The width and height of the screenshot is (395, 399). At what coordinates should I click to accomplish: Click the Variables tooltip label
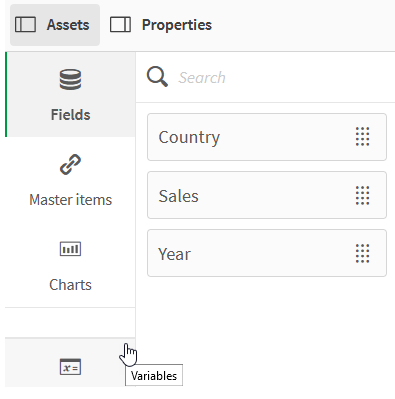pos(154,376)
